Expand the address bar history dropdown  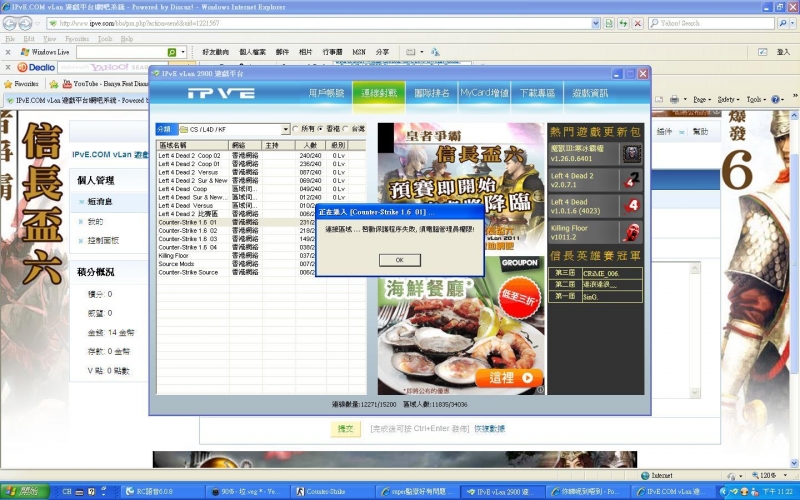tap(595, 23)
